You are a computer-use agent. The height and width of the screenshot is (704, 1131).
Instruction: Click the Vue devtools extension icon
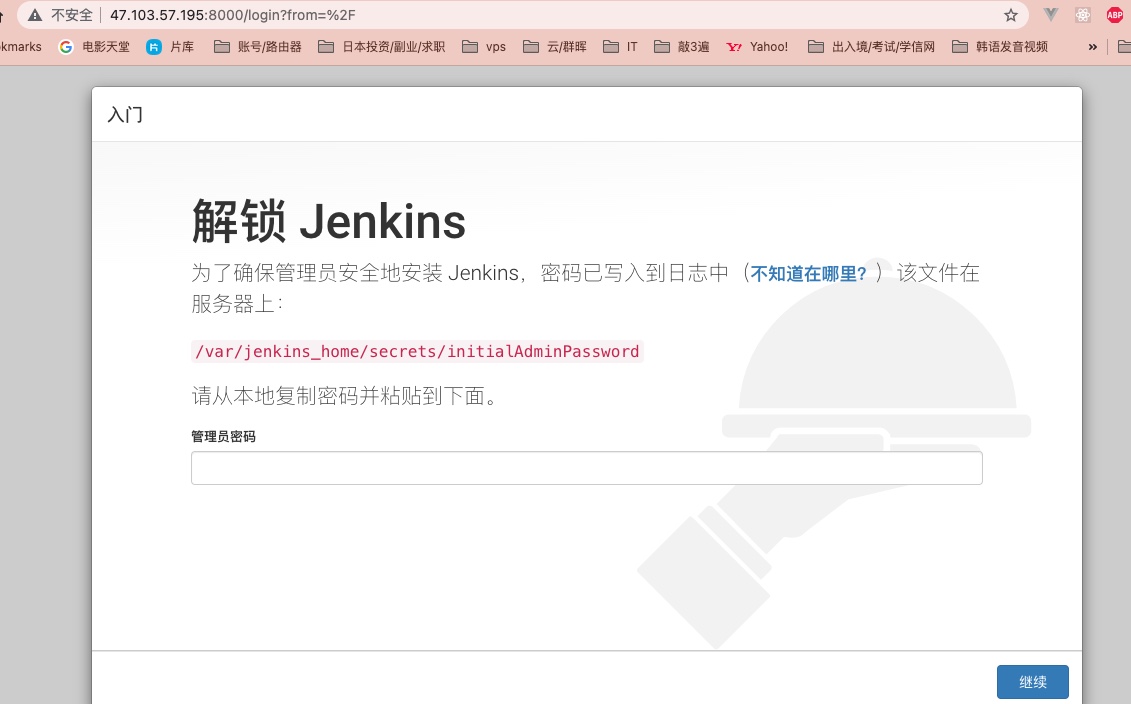pos(1050,15)
